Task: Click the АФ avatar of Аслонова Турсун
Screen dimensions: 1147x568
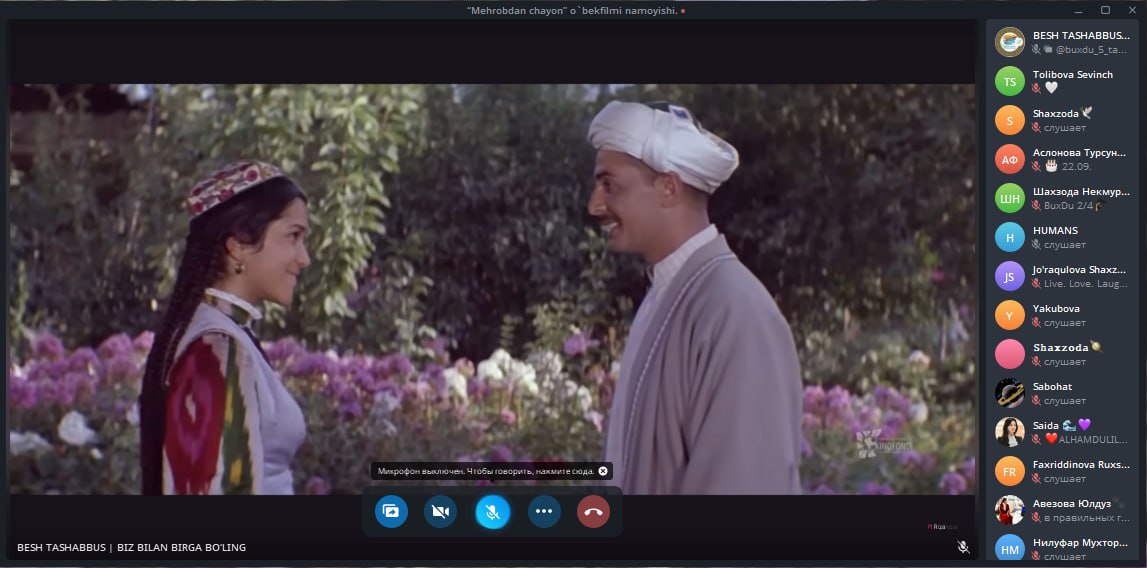Action: pyautogui.click(x=1009, y=159)
